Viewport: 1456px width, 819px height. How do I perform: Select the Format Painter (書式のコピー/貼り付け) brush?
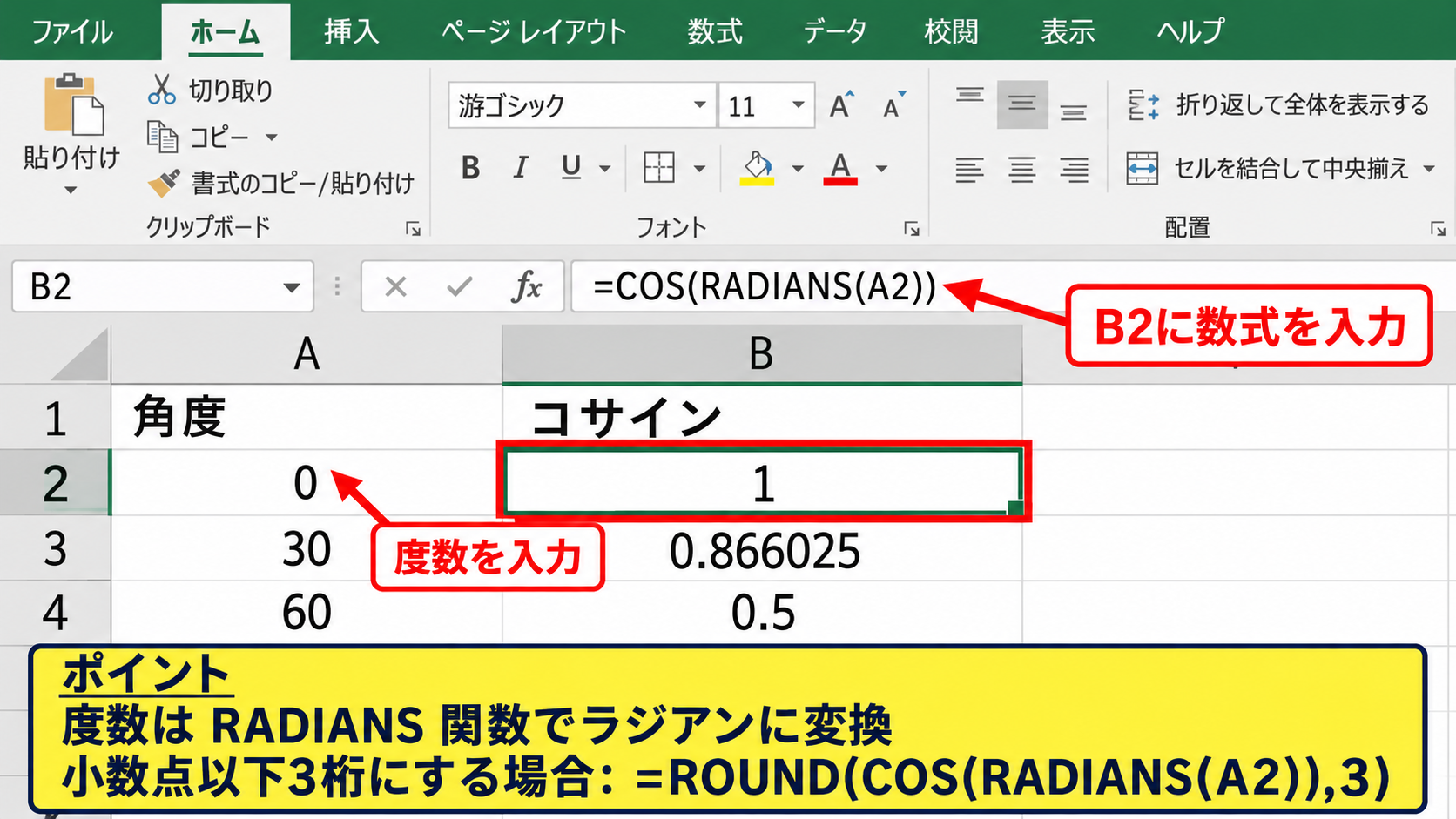click(164, 183)
